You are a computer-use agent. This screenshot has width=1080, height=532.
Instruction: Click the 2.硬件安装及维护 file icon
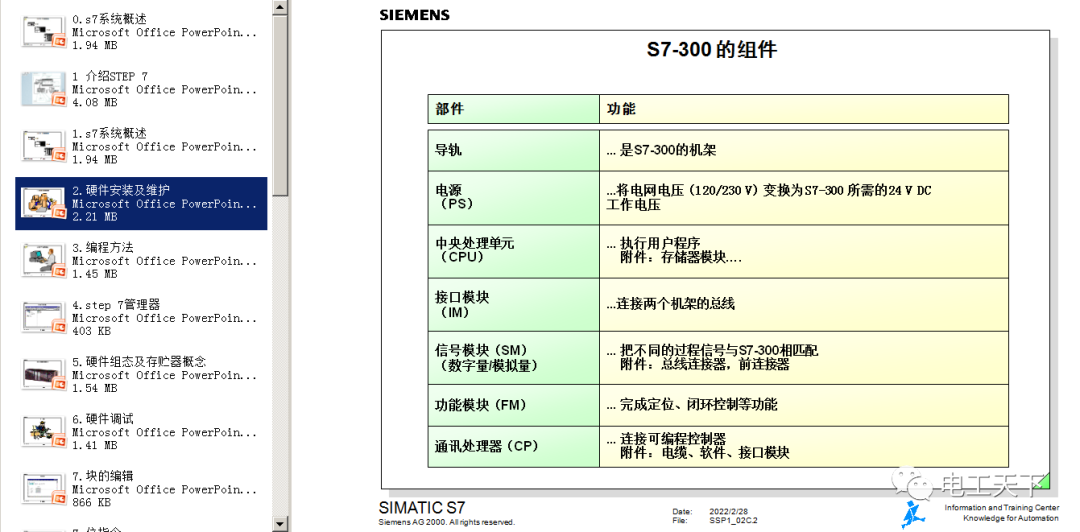click(x=43, y=204)
